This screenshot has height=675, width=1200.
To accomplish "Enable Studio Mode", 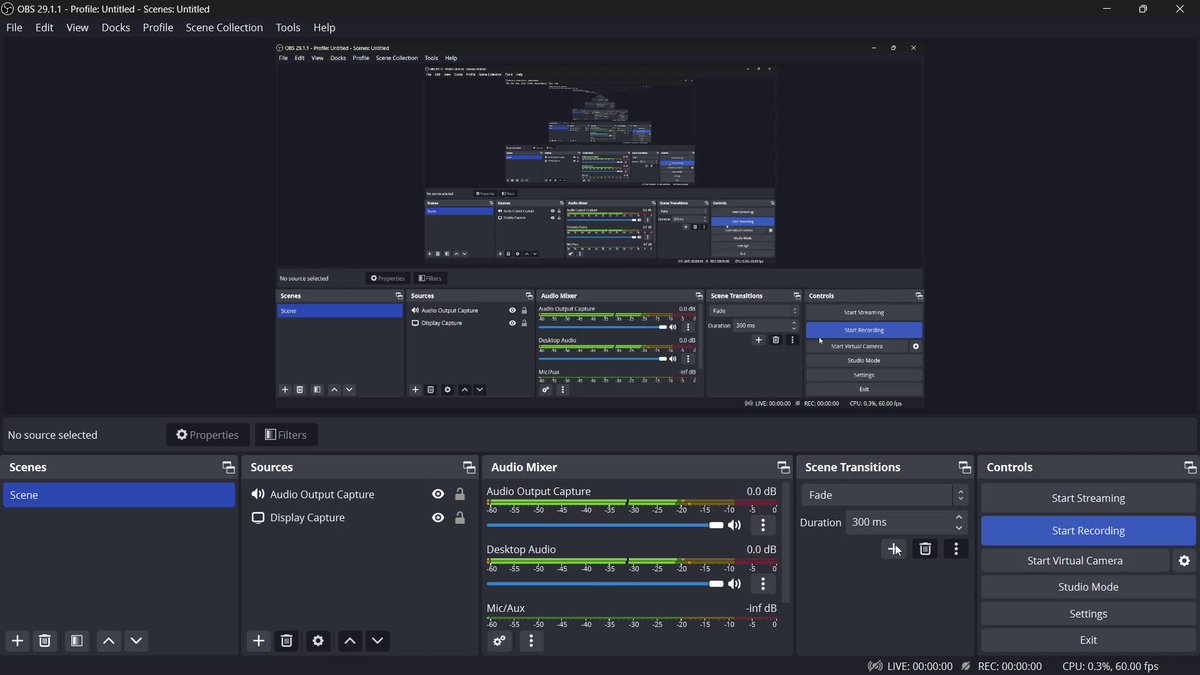I will (1088, 587).
